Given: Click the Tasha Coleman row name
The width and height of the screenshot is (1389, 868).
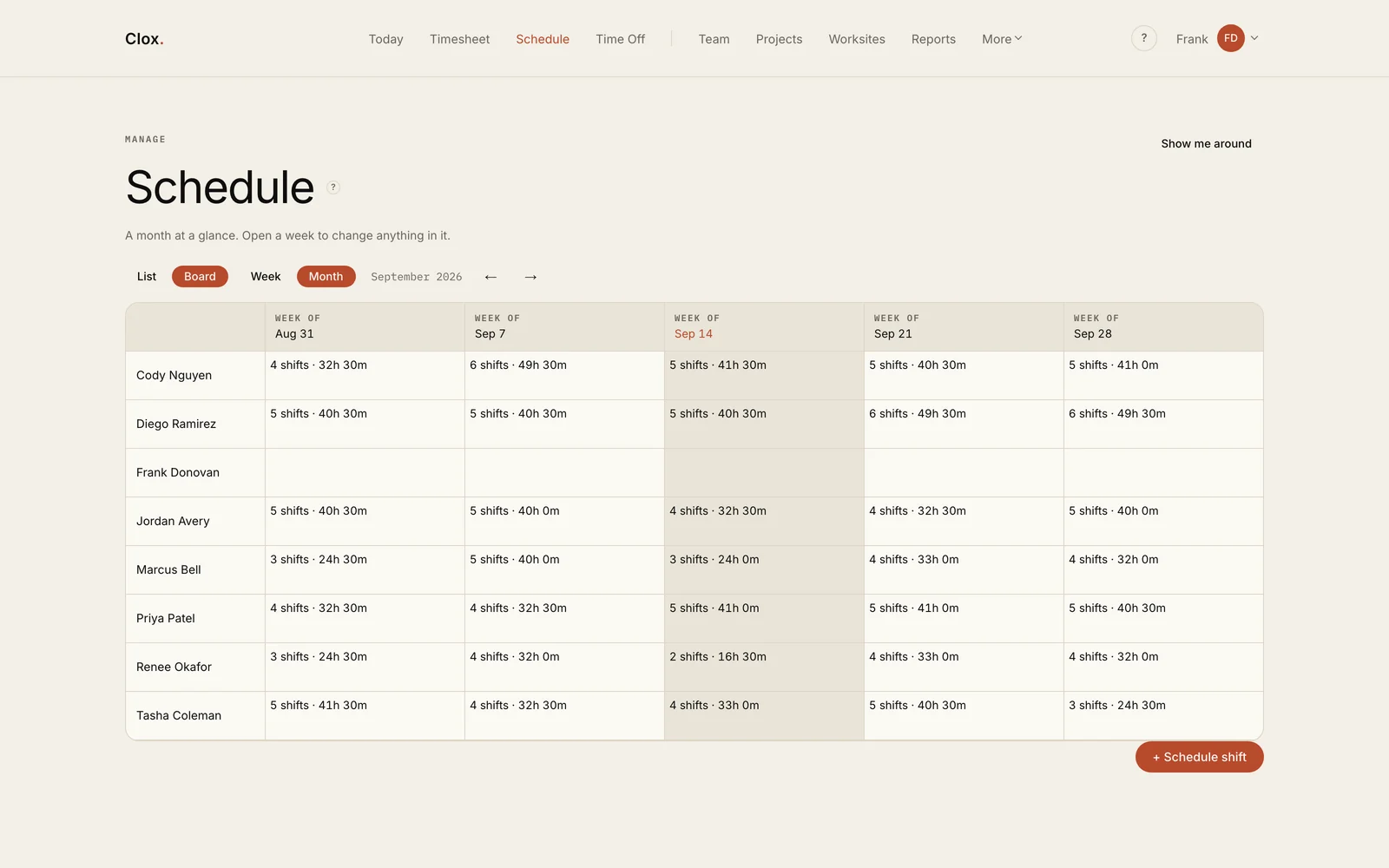Looking at the screenshot, I should click(179, 716).
